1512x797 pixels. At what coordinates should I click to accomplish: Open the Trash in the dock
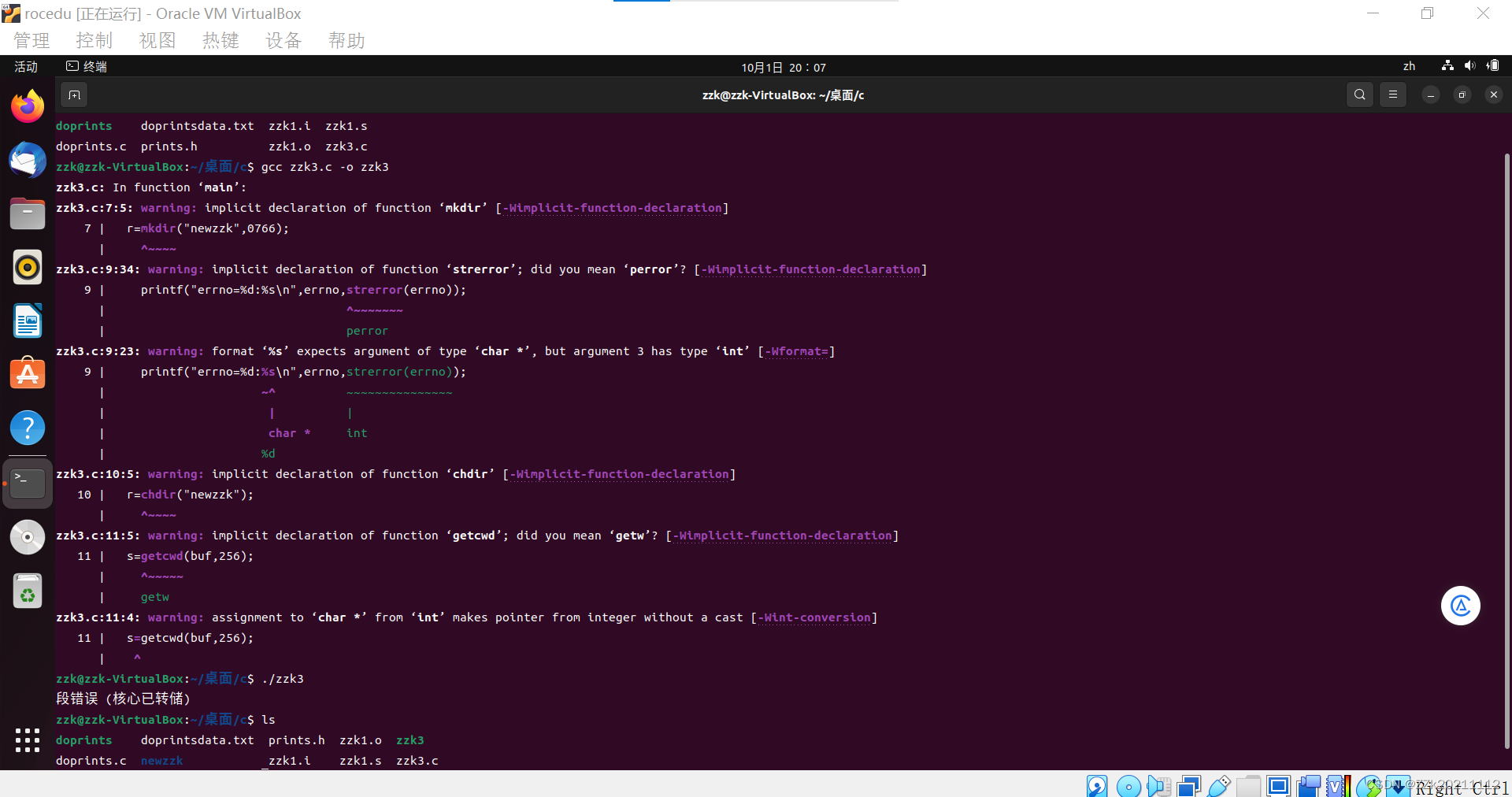click(x=28, y=591)
